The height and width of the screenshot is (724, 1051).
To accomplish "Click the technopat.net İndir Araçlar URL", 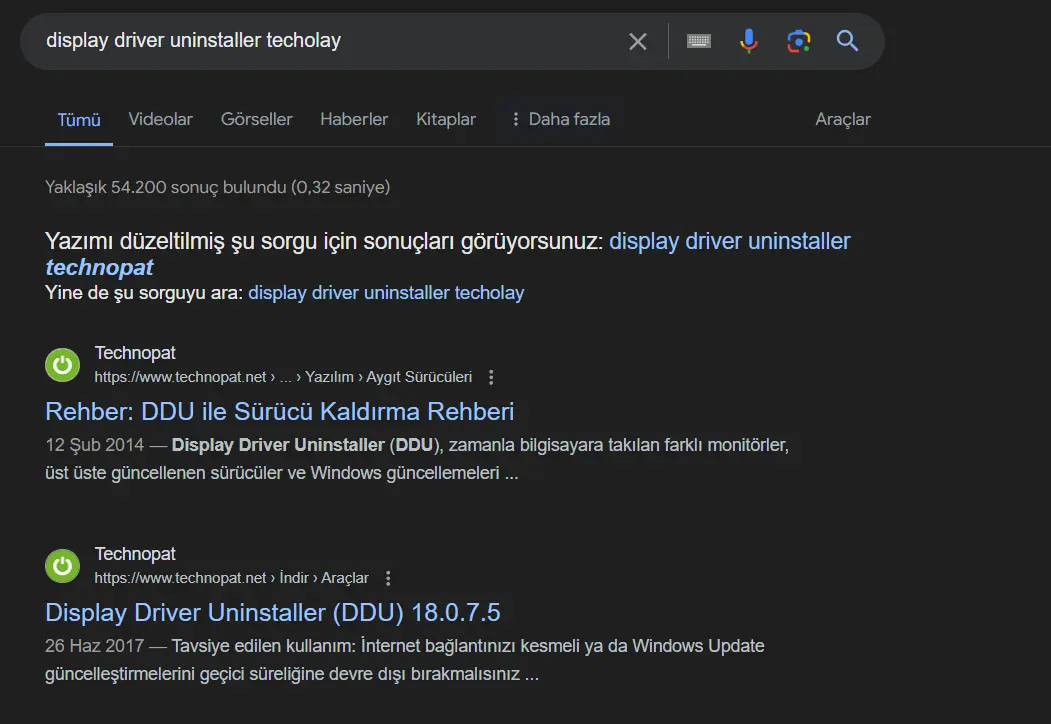I will point(231,579).
